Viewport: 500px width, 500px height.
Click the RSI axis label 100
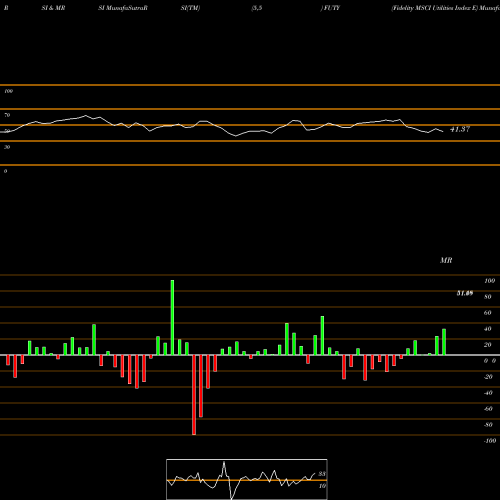(x=8, y=91)
